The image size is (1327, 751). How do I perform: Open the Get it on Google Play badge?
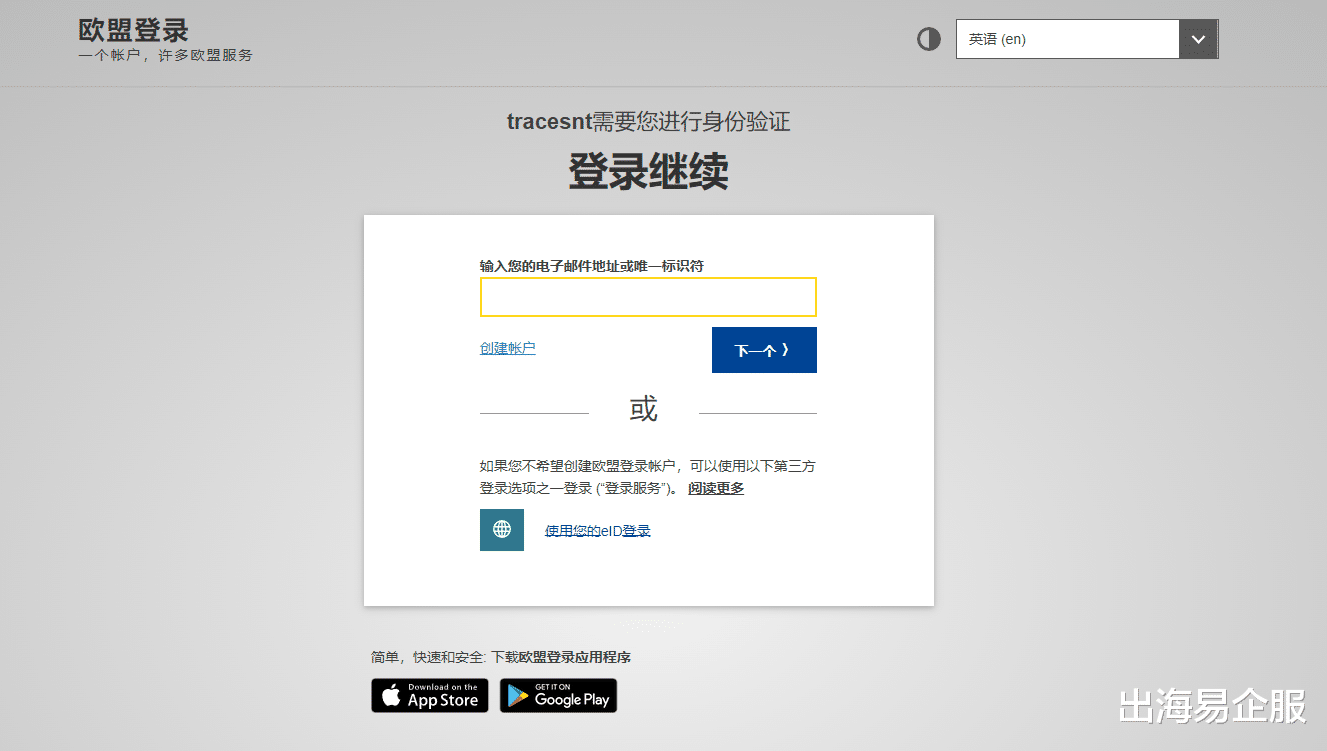tap(558, 695)
